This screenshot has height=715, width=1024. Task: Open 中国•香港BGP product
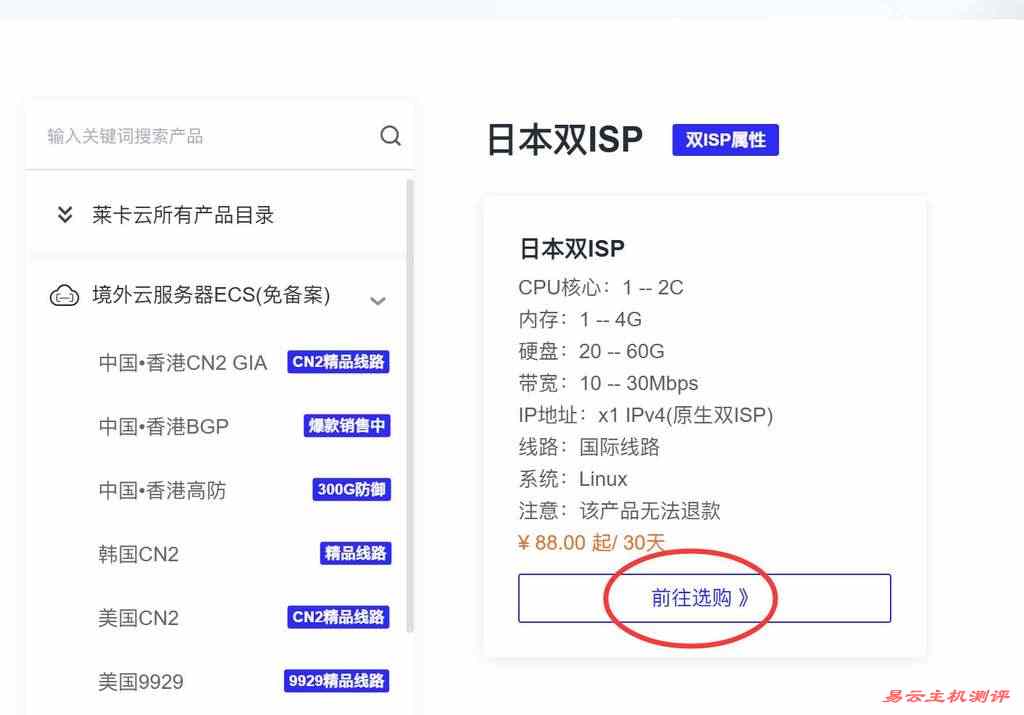(163, 426)
